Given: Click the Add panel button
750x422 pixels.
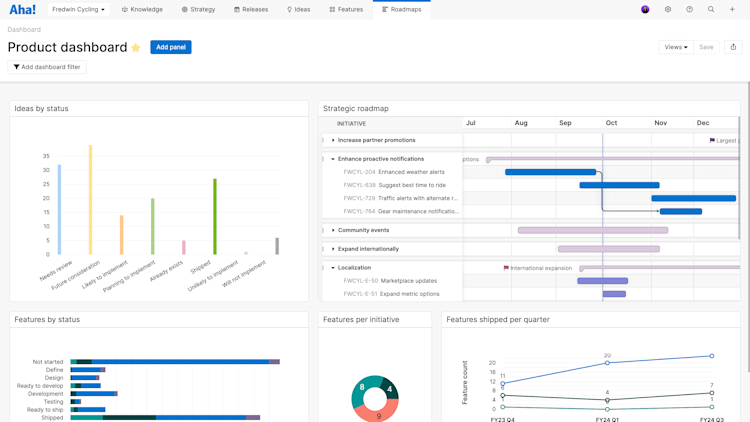Looking at the screenshot, I should 171,47.
